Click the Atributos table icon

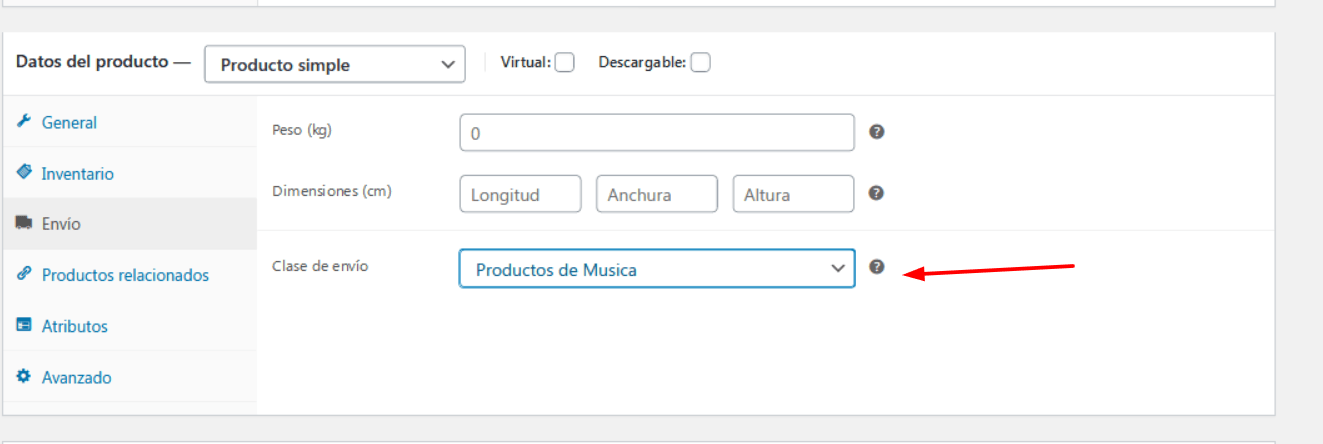24,325
